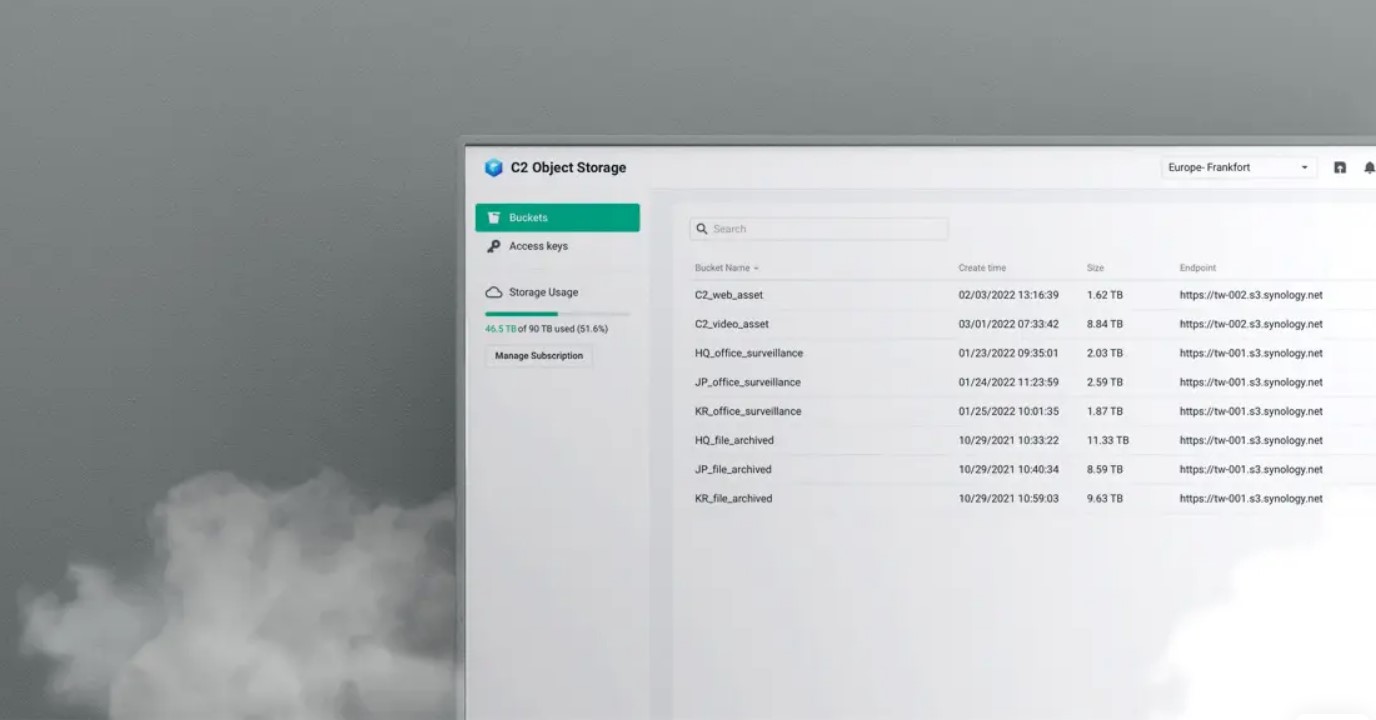Open the Europe- Frankfort region dropdown
The width and height of the screenshot is (1376, 720).
click(x=1238, y=168)
